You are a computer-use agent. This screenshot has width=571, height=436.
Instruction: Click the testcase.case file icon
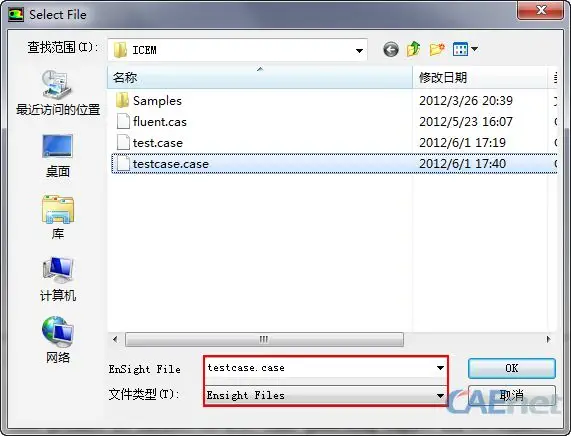click(x=123, y=164)
